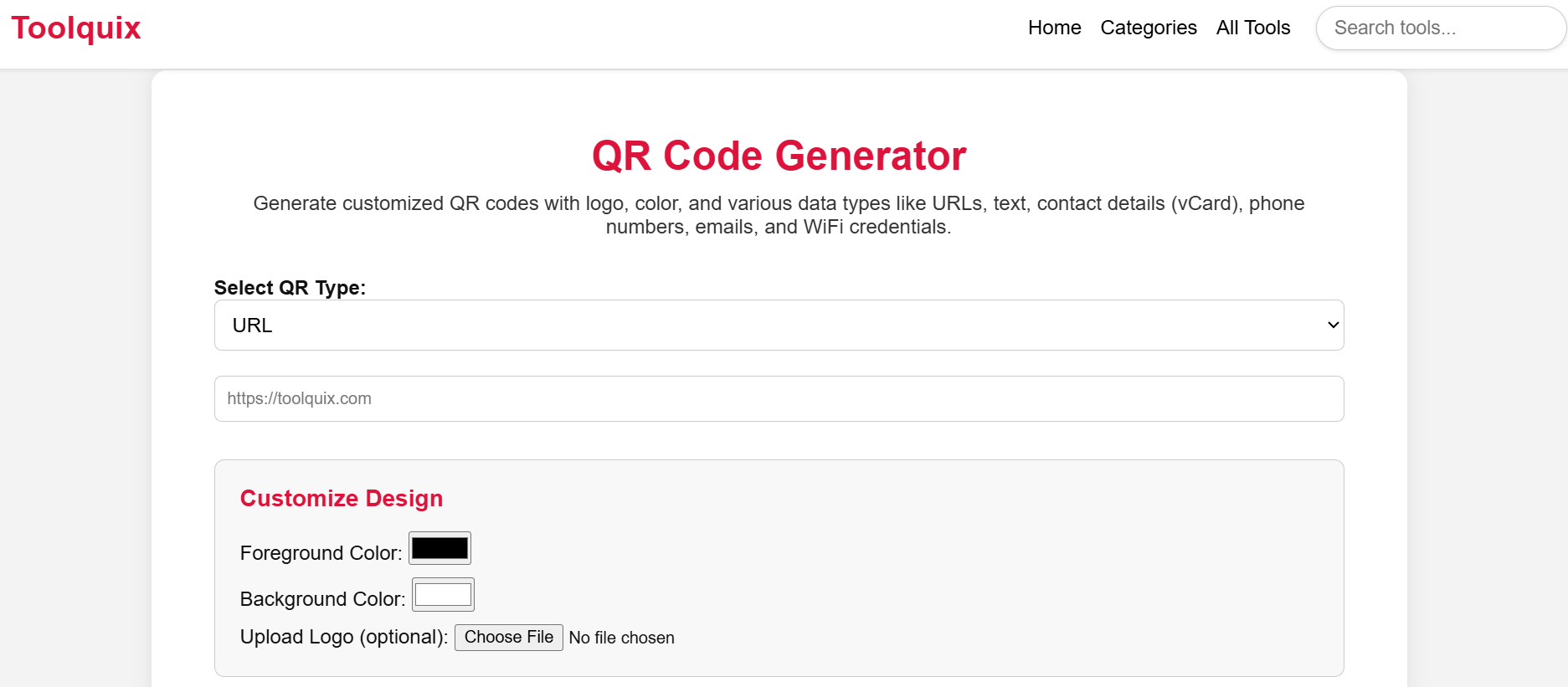
Task: Click the Customize Design section heading
Action: (341, 498)
